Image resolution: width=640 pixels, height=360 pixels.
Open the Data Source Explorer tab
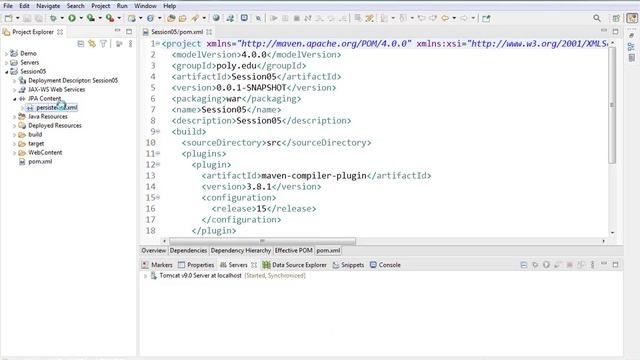[x=295, y=265]
